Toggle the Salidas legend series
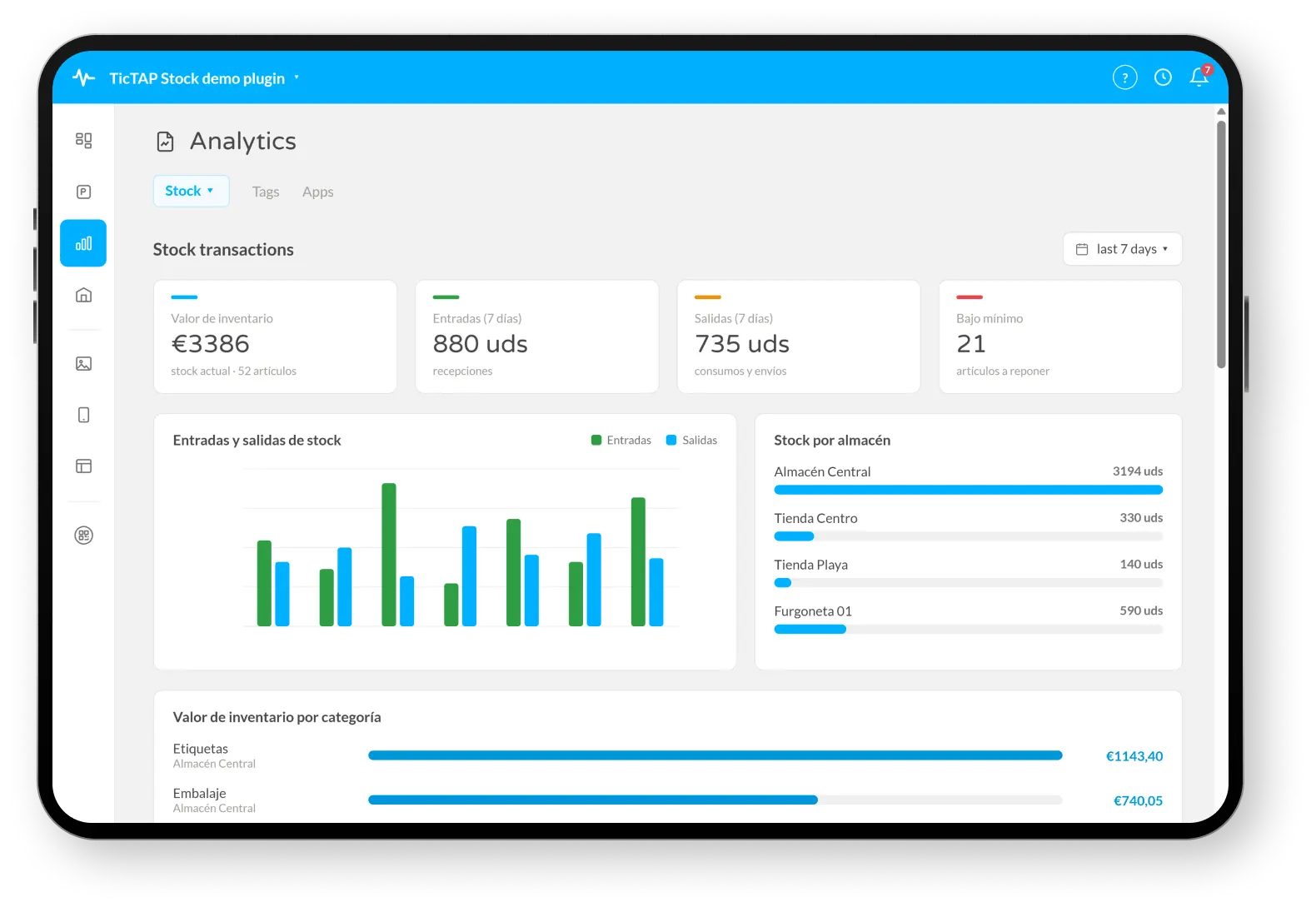The width and height of the screenshot is (1316, 907). pos(691,441)
